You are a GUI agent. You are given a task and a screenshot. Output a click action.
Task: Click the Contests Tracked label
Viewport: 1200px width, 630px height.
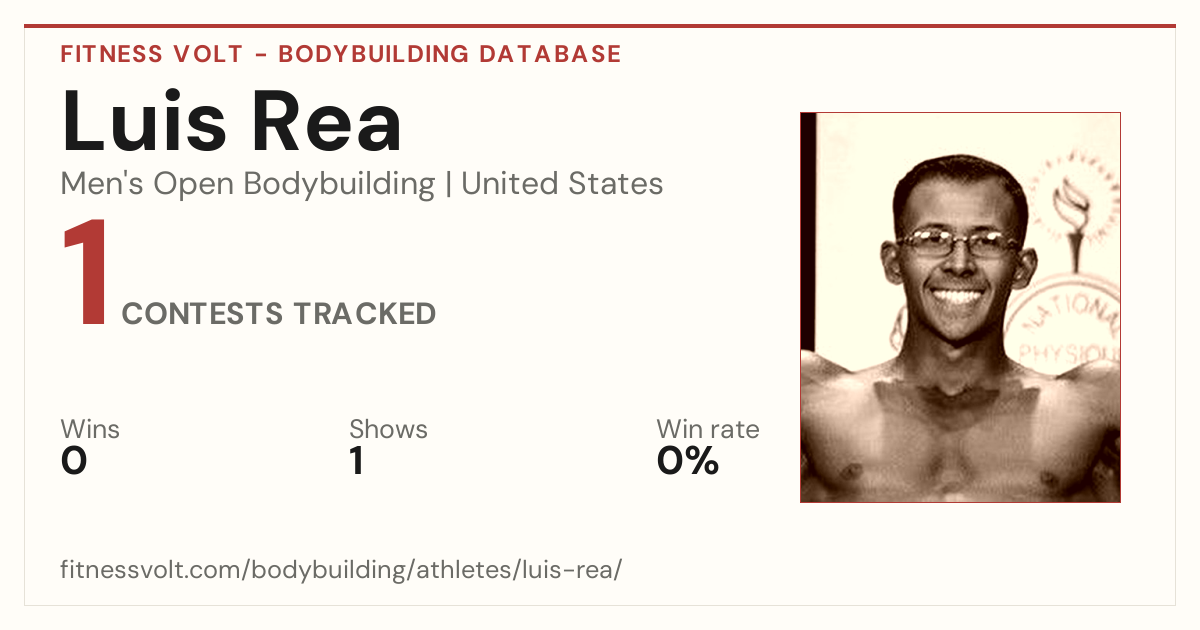pyautogui.click(x=279, y=314)
